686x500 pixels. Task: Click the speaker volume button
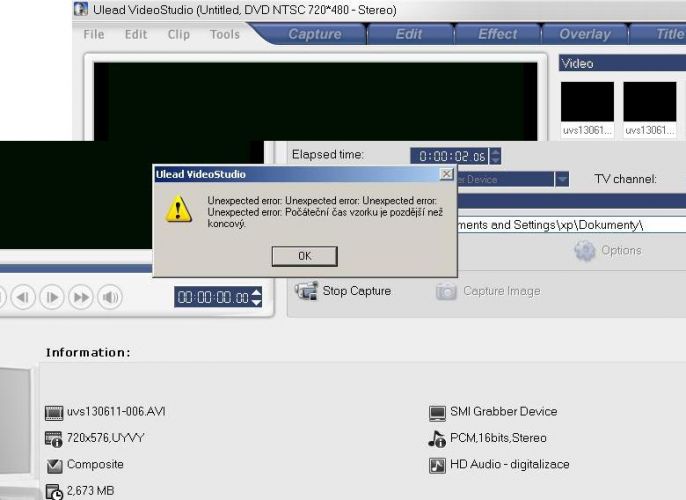(110, 297)
